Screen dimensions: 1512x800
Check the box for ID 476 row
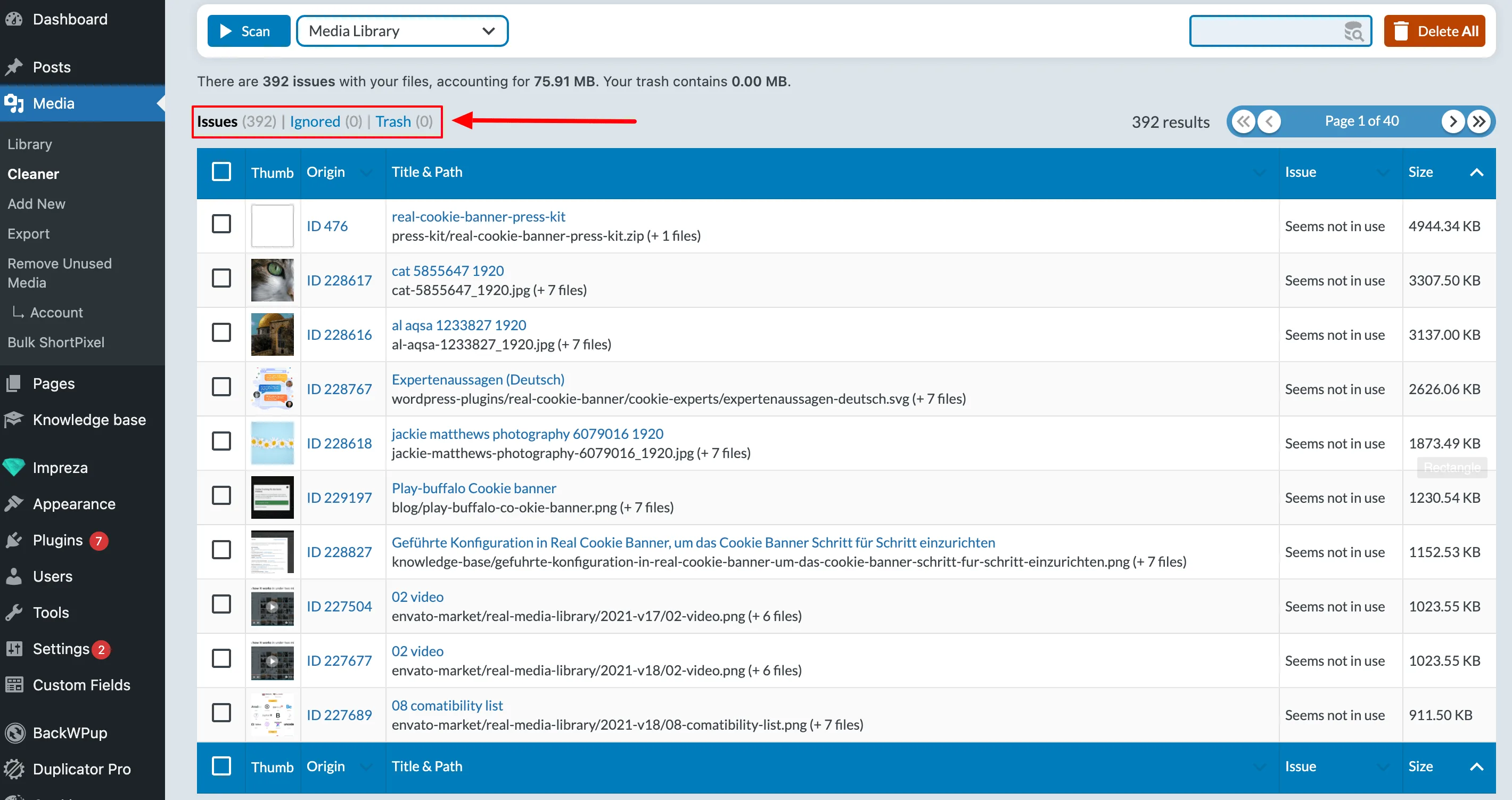[x=221, y=224]
